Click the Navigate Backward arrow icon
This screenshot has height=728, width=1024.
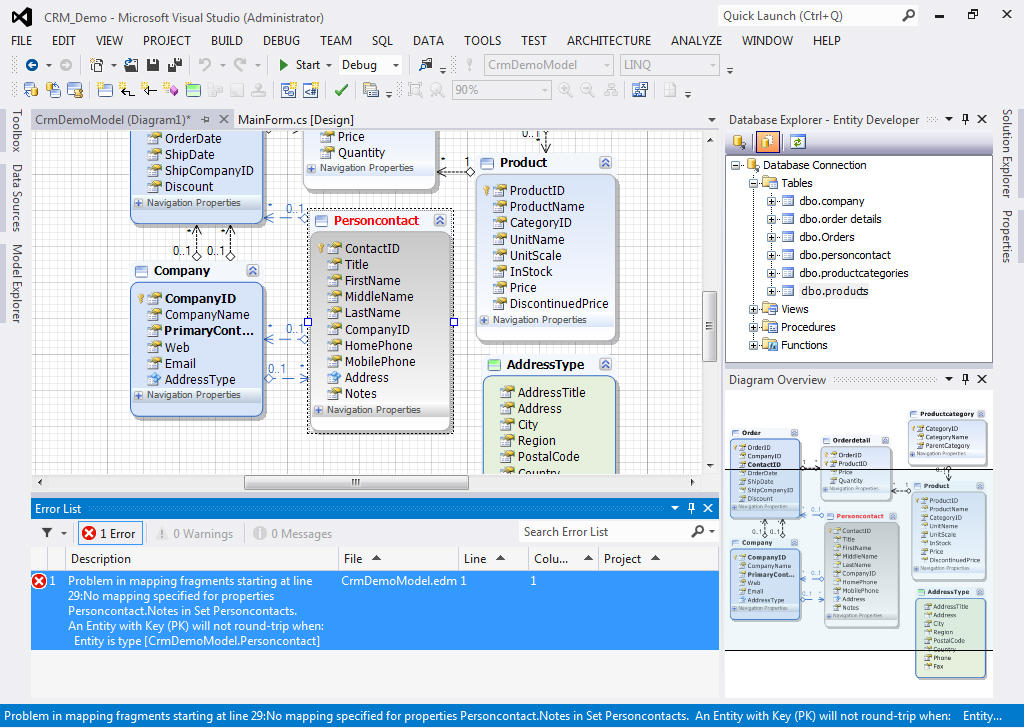click(31, 65)
